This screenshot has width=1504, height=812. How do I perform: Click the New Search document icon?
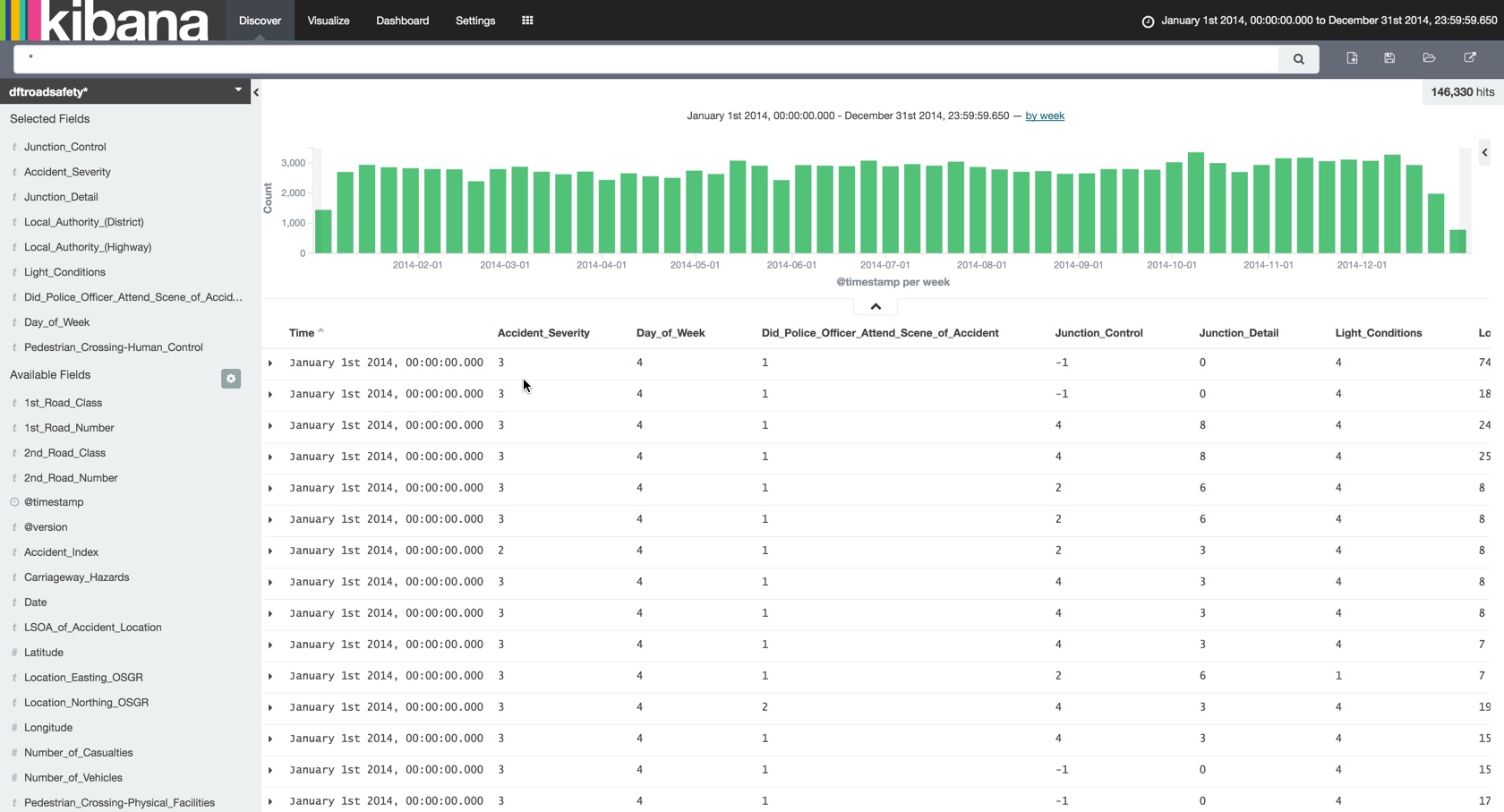click(1352, 58)
